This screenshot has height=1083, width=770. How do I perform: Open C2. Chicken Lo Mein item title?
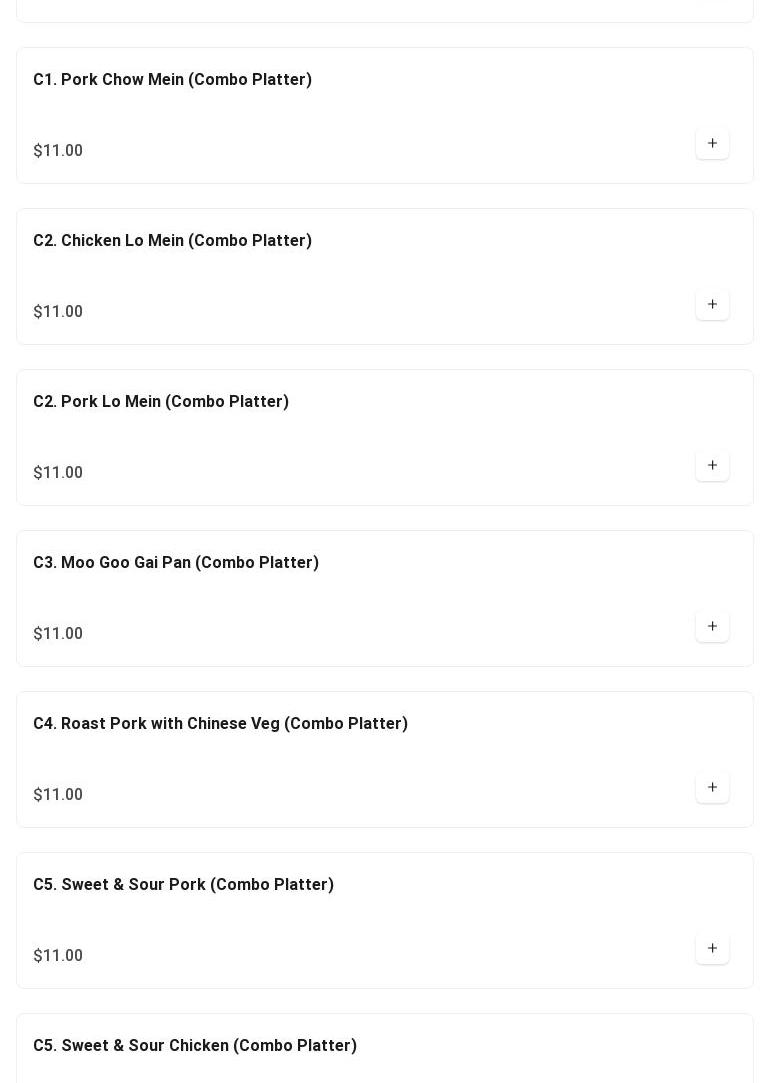point(172,241)
